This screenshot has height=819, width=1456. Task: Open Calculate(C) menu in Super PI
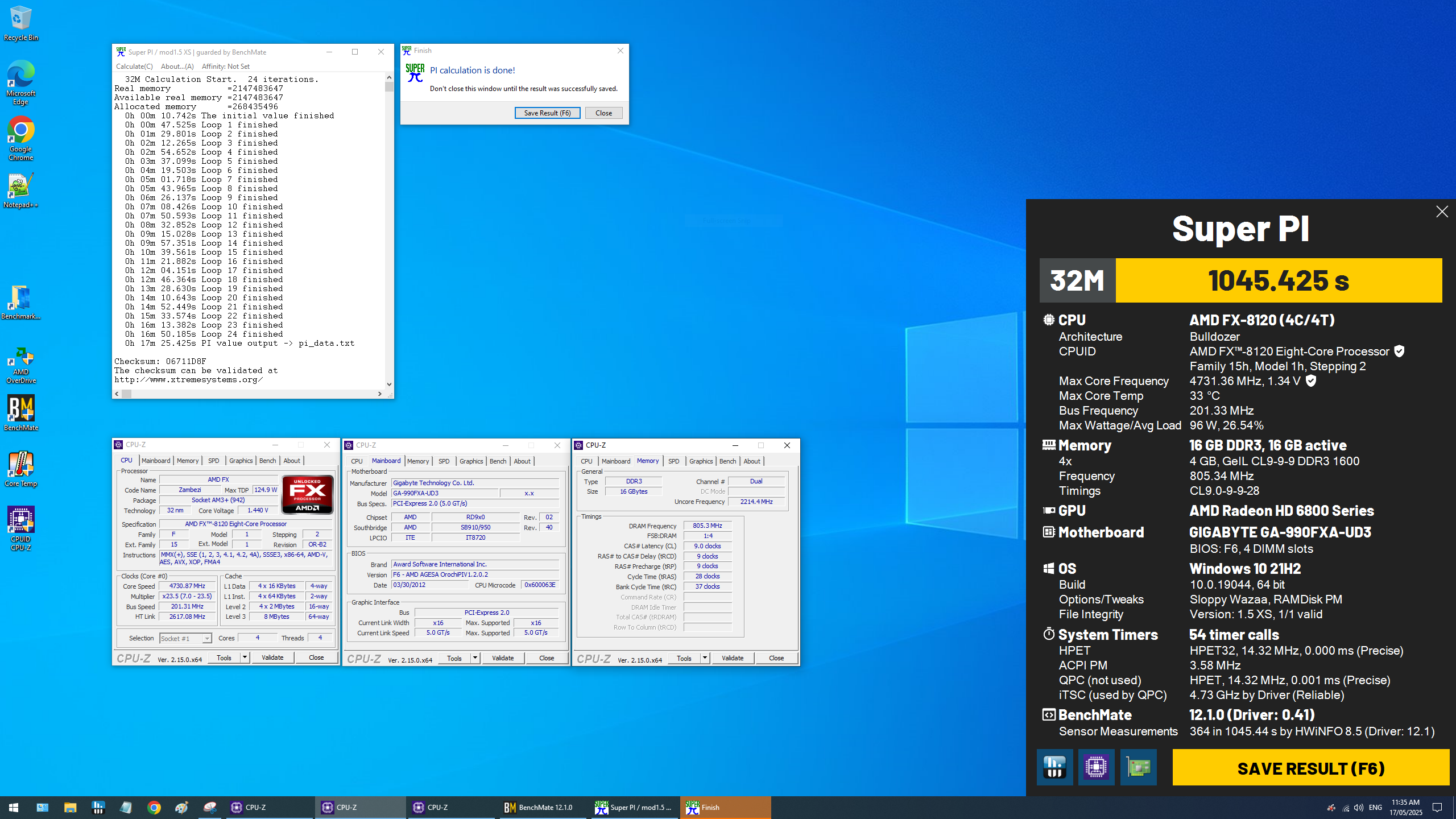pos(134,67)
